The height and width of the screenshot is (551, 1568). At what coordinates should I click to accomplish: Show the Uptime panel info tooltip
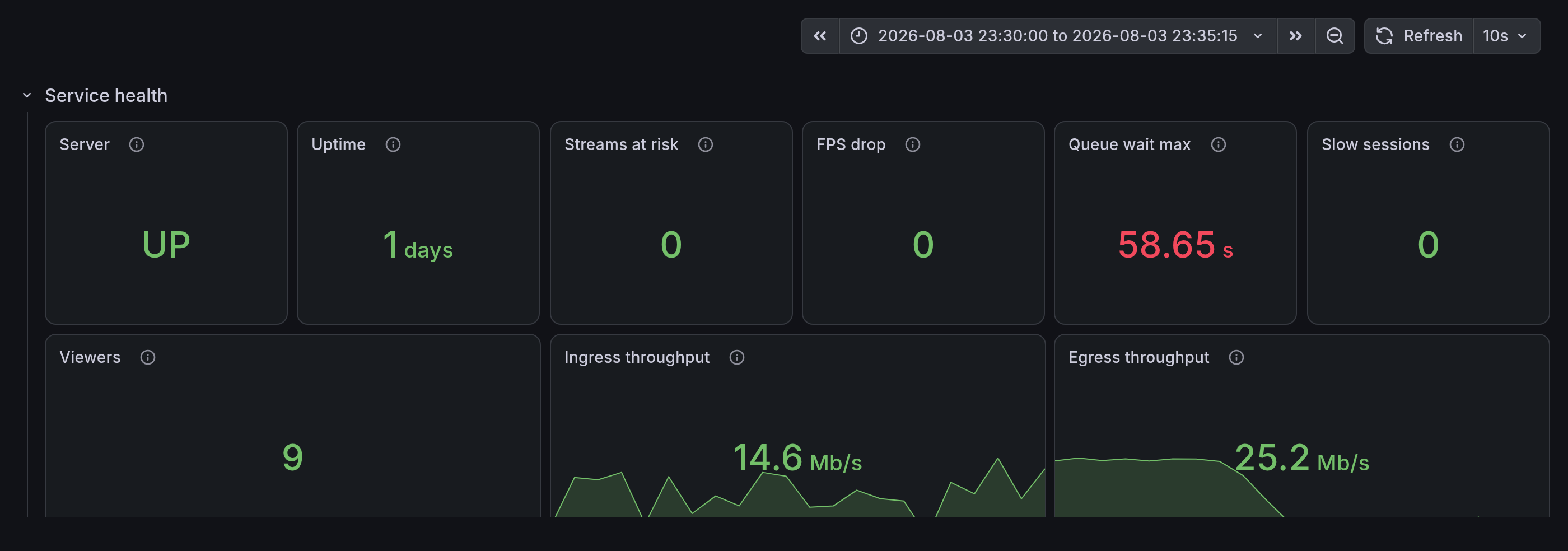[393, 144]
